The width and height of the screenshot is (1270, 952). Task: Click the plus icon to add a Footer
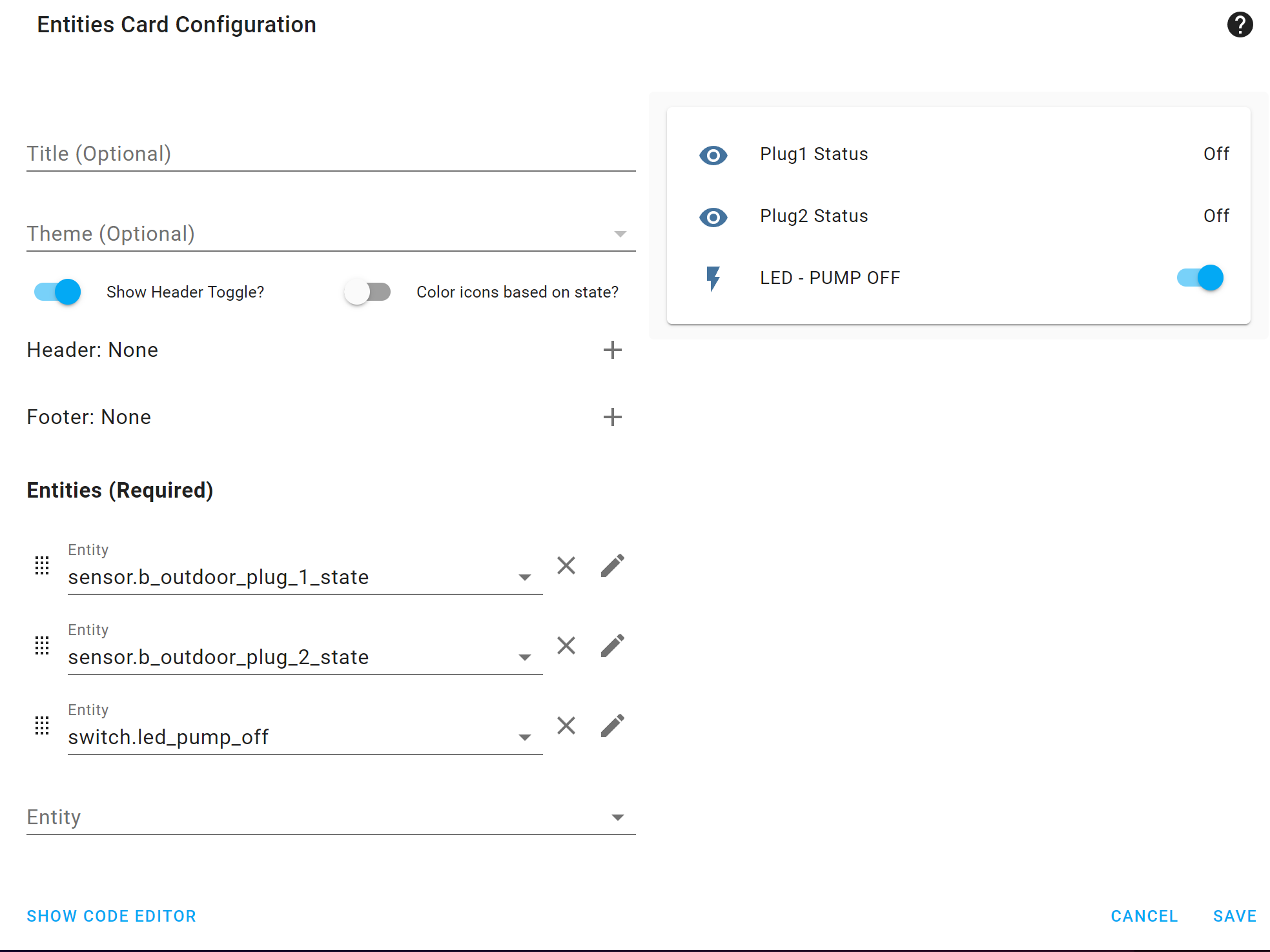click(612, 417)
